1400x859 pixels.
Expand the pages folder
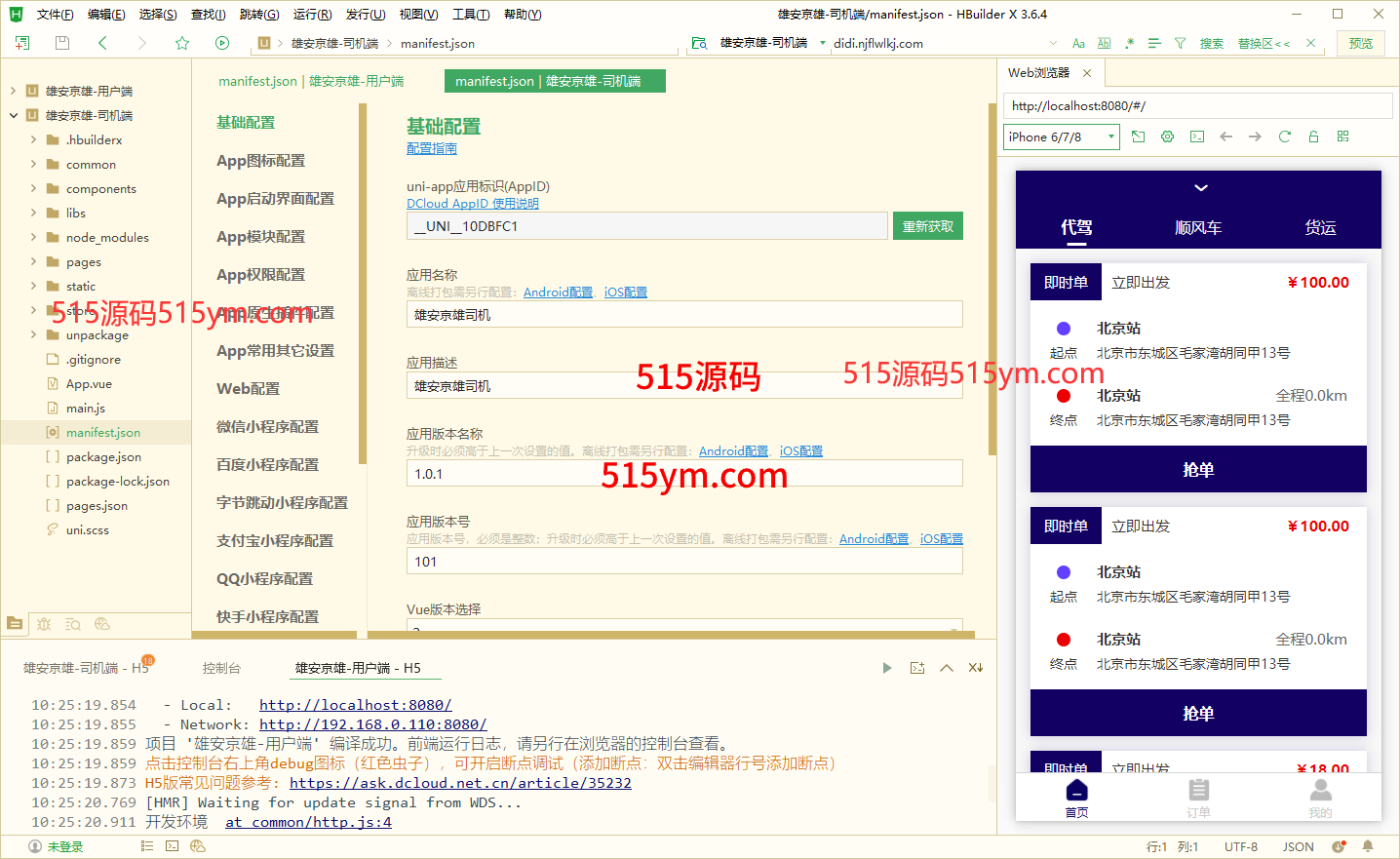click(33, 261)
